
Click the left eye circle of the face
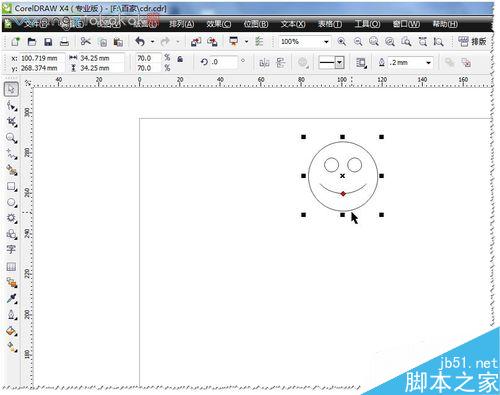tap(331, 165)
